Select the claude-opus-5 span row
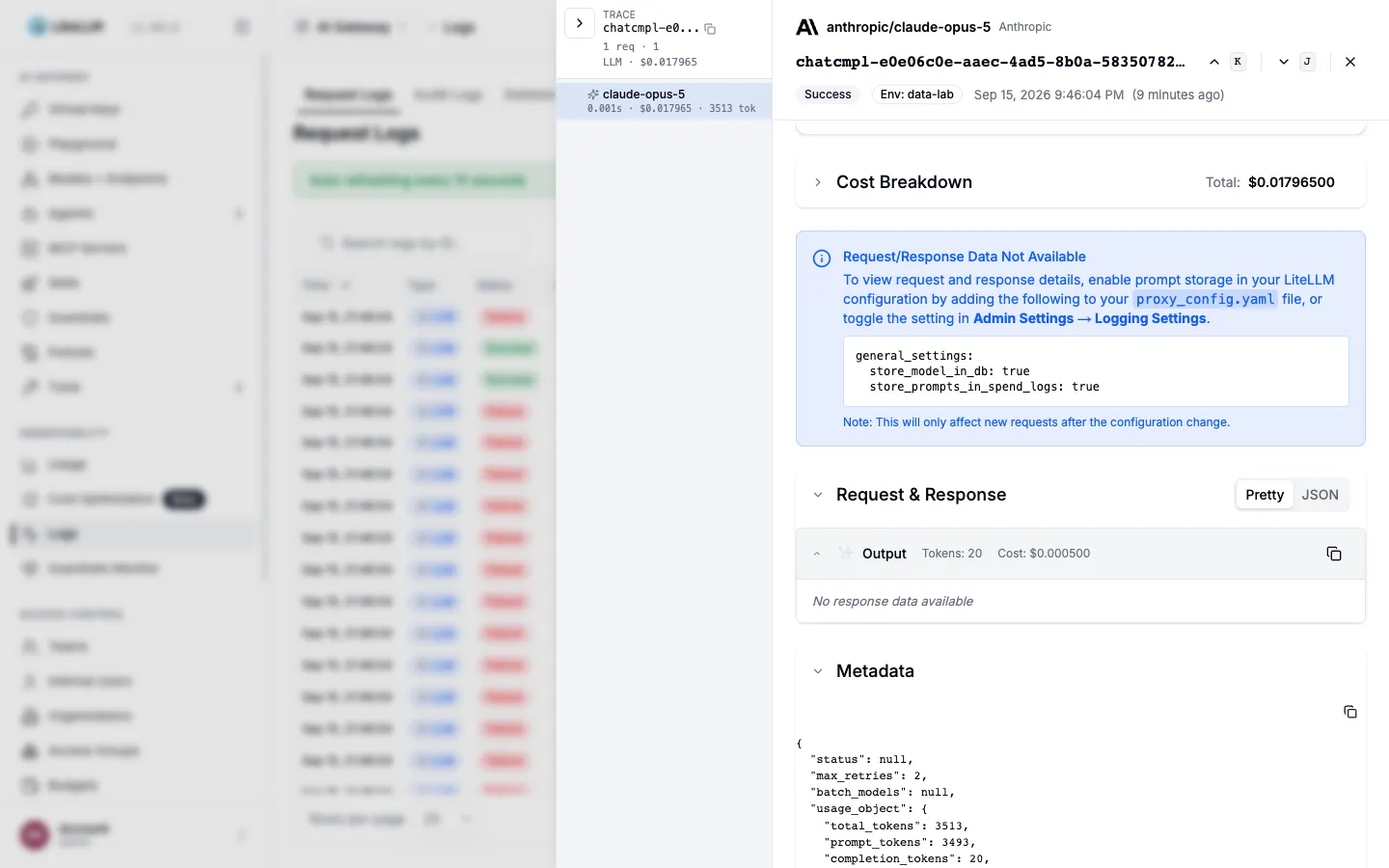 click(x=664, y=101)
